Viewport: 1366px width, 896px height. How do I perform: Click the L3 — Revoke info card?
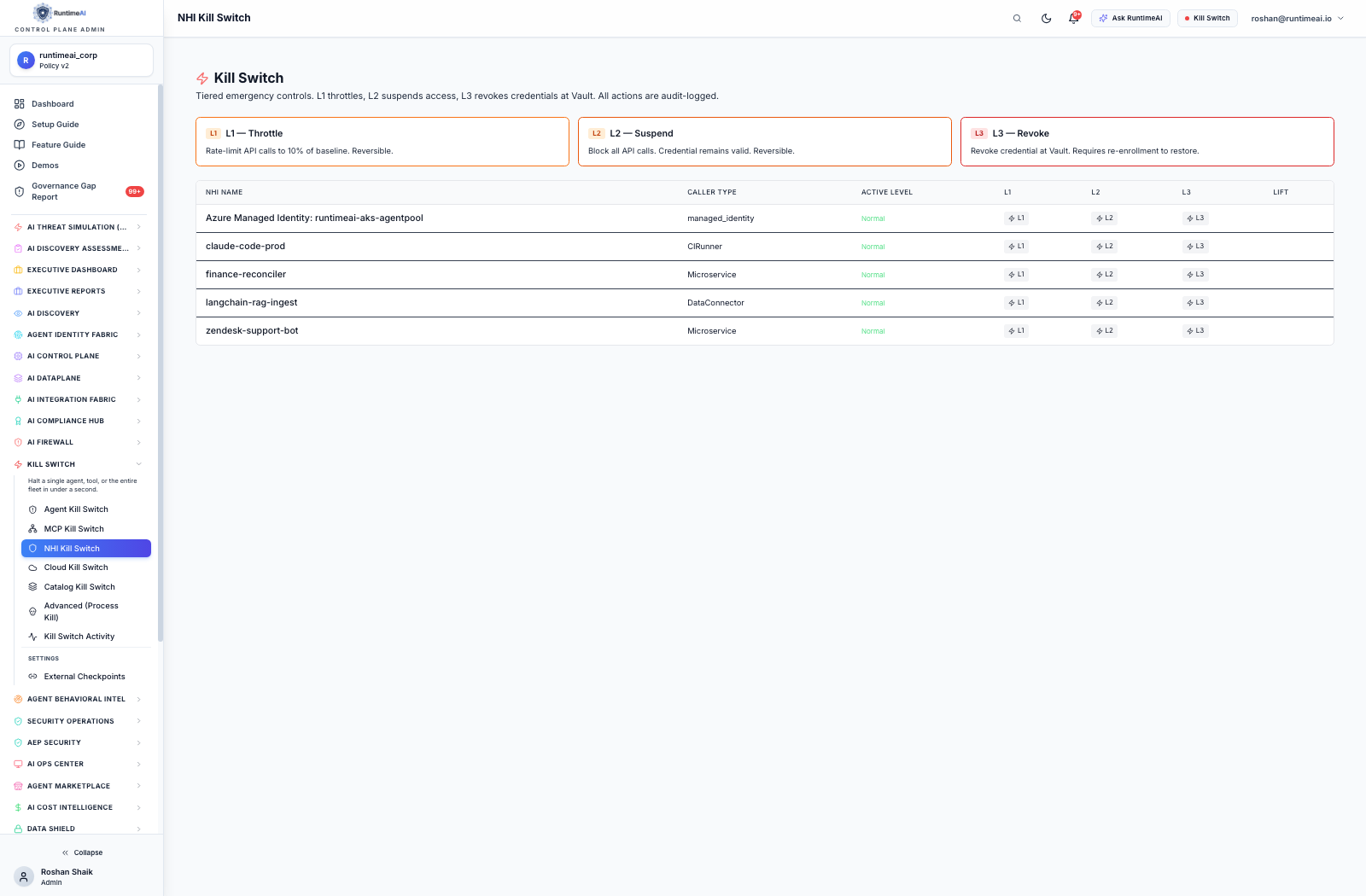1147,142
